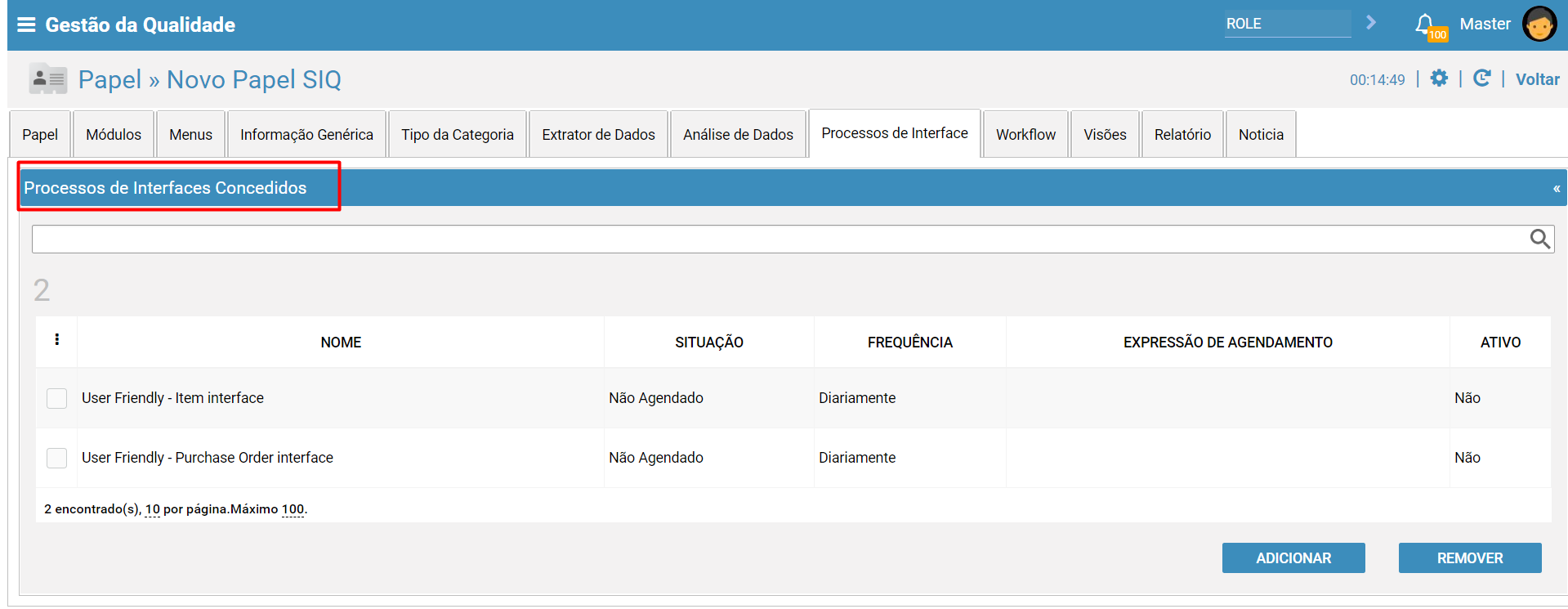Click the 10 per page link
1568x609 pixels.
(152, 508)
